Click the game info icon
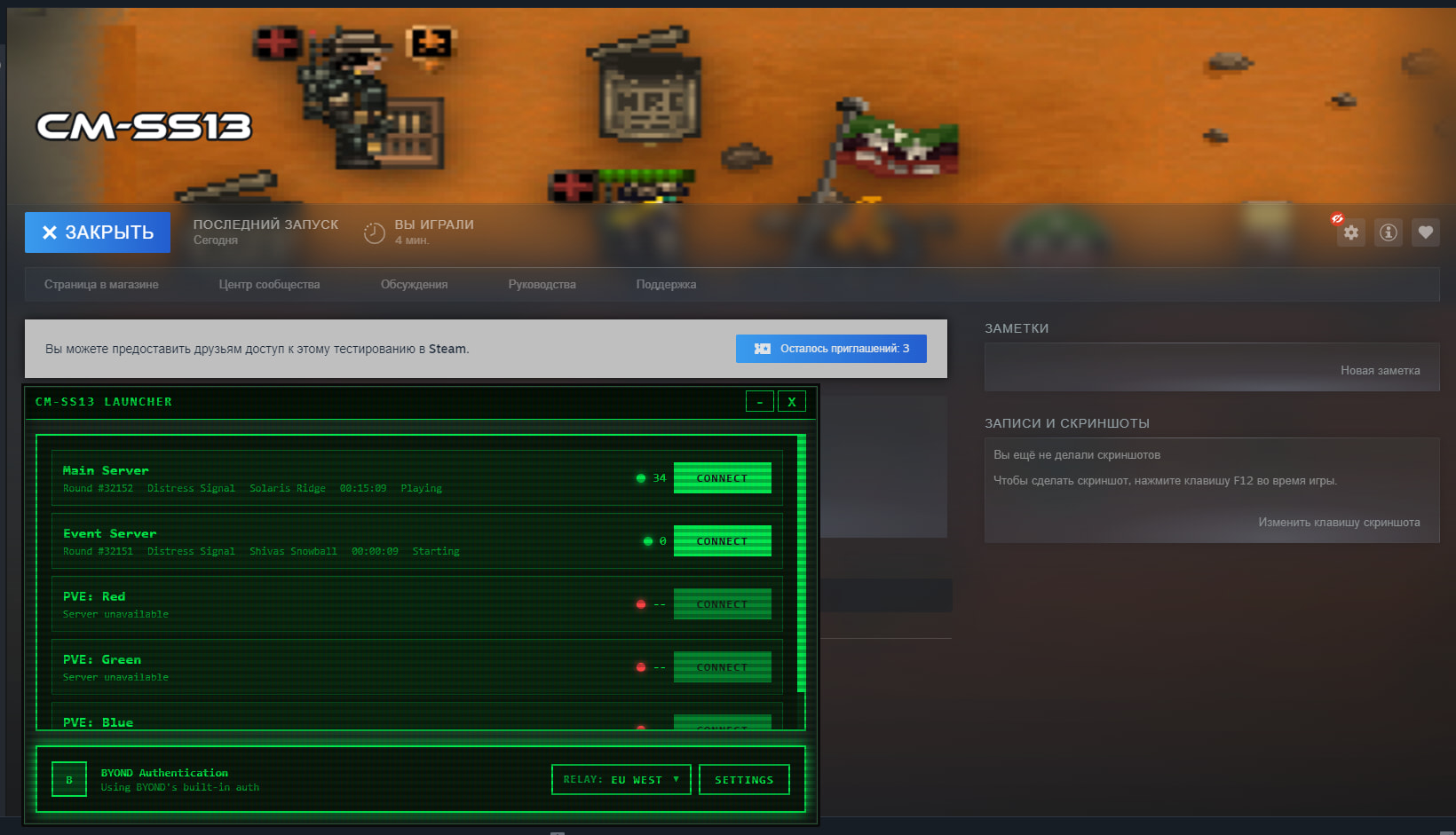1456x835 pixels. click(1388, 232)
